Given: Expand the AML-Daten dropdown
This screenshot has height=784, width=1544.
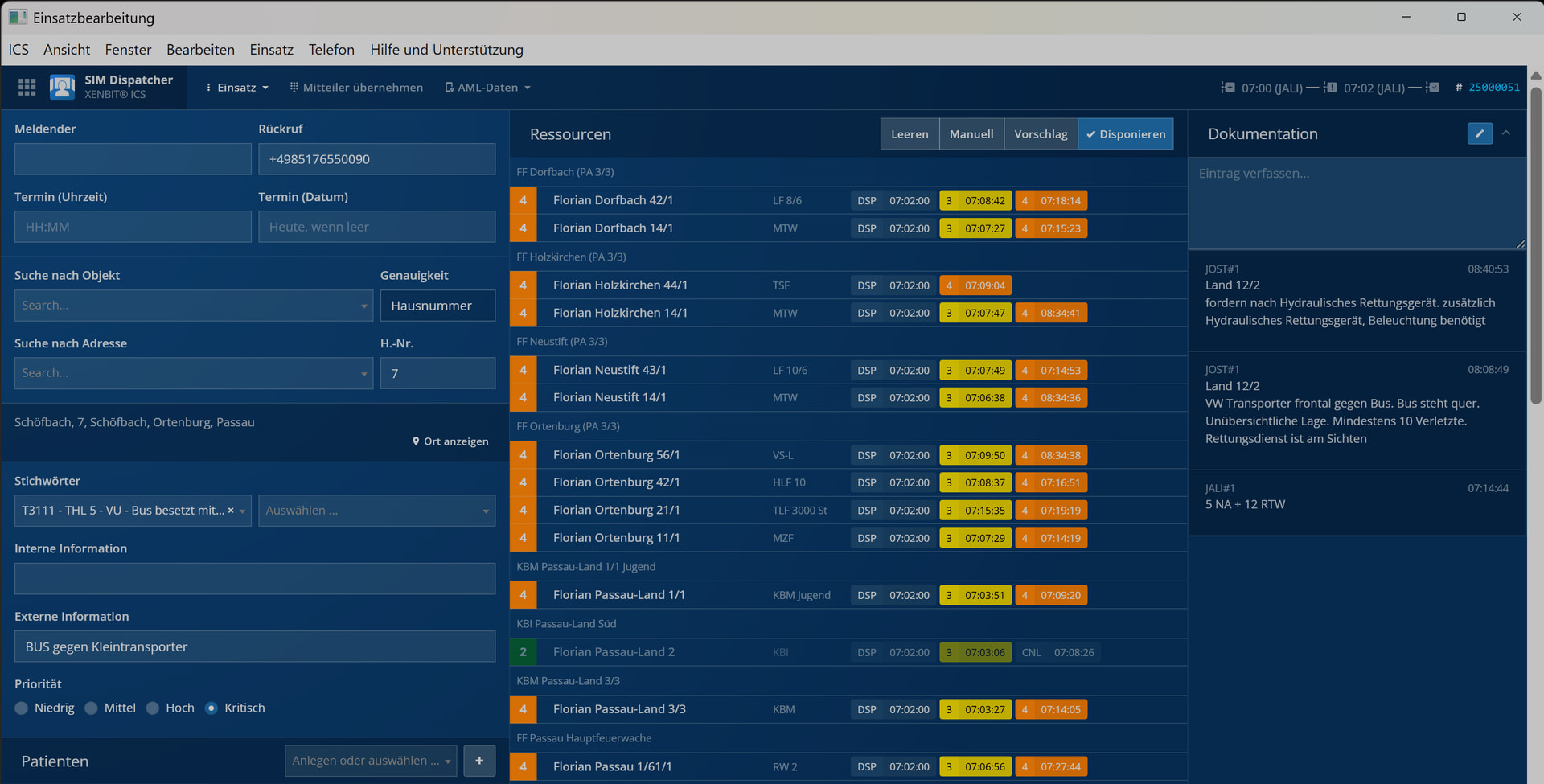Looking at the screenshot, I should click(487, 88).
